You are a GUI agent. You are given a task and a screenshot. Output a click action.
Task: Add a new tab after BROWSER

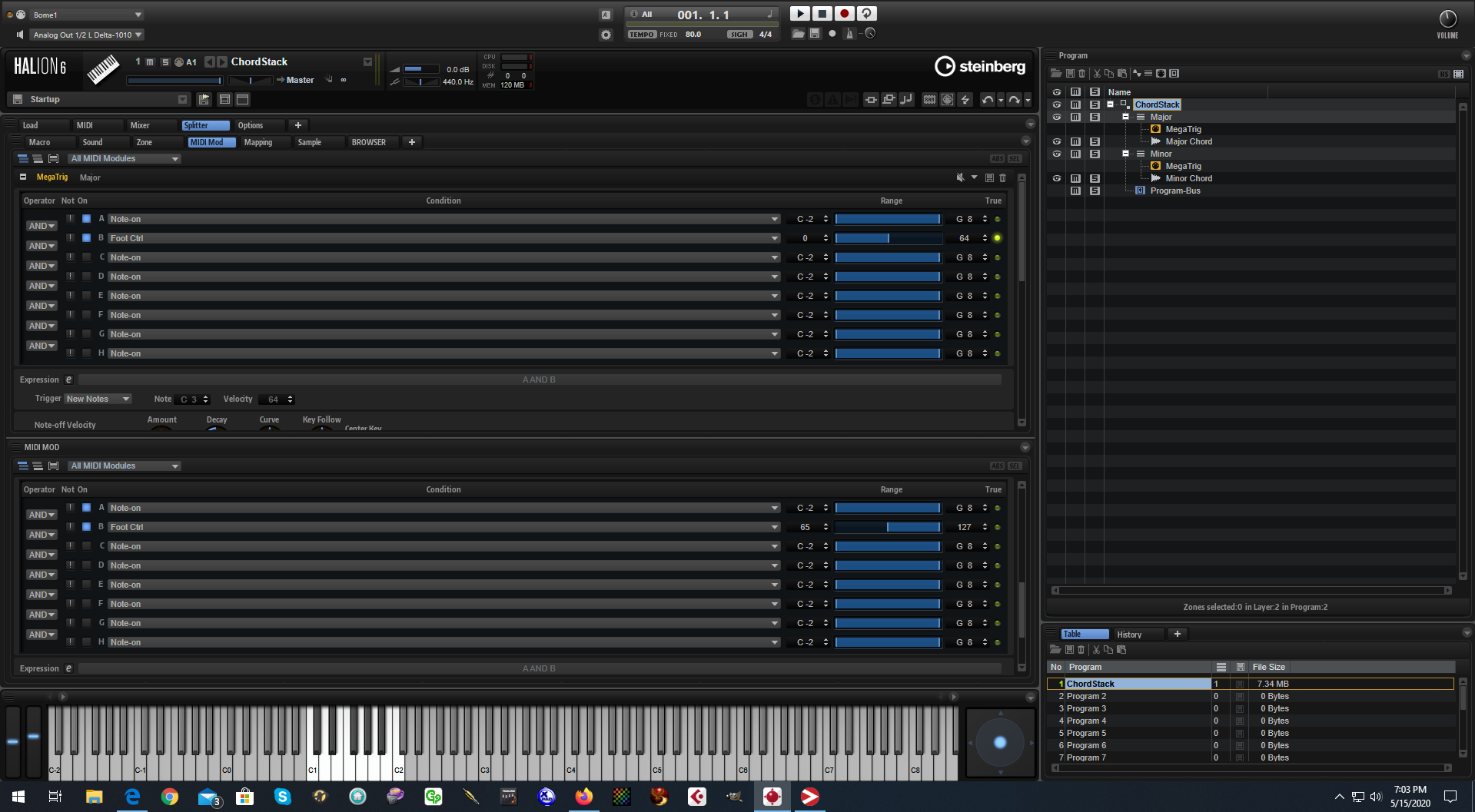tap(412, 142)
